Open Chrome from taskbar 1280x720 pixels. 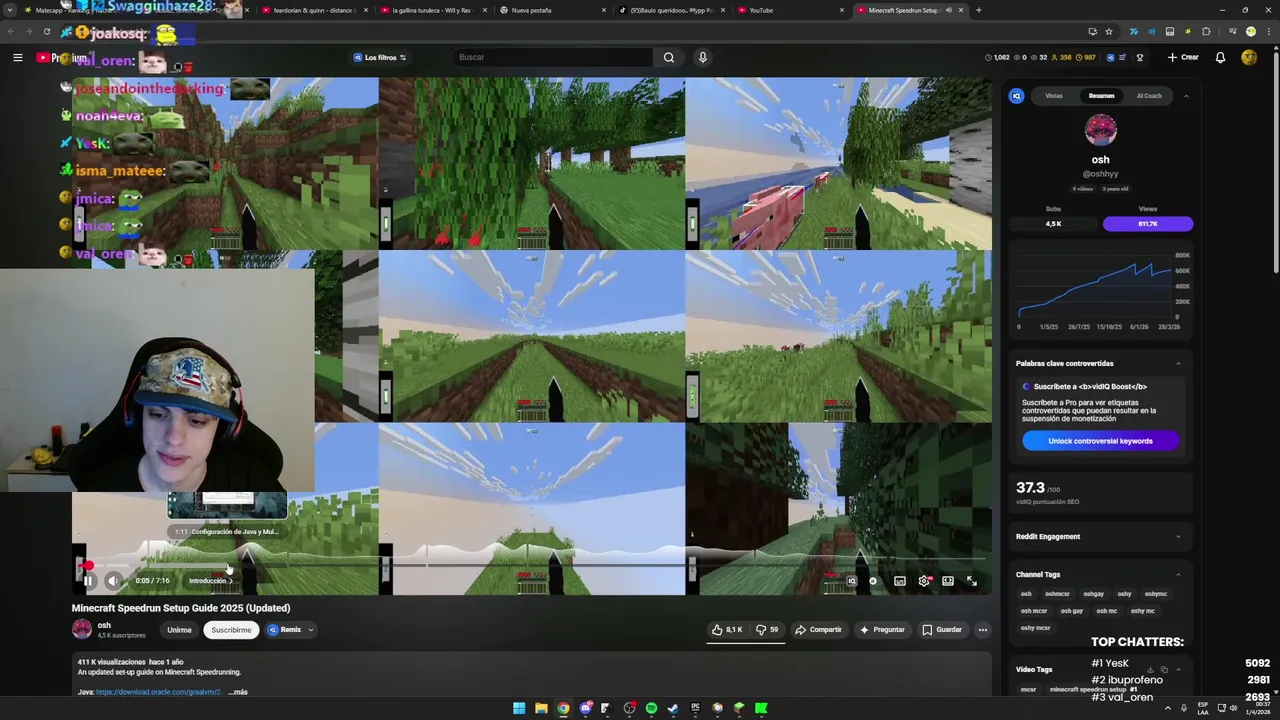tap(563, 708)
